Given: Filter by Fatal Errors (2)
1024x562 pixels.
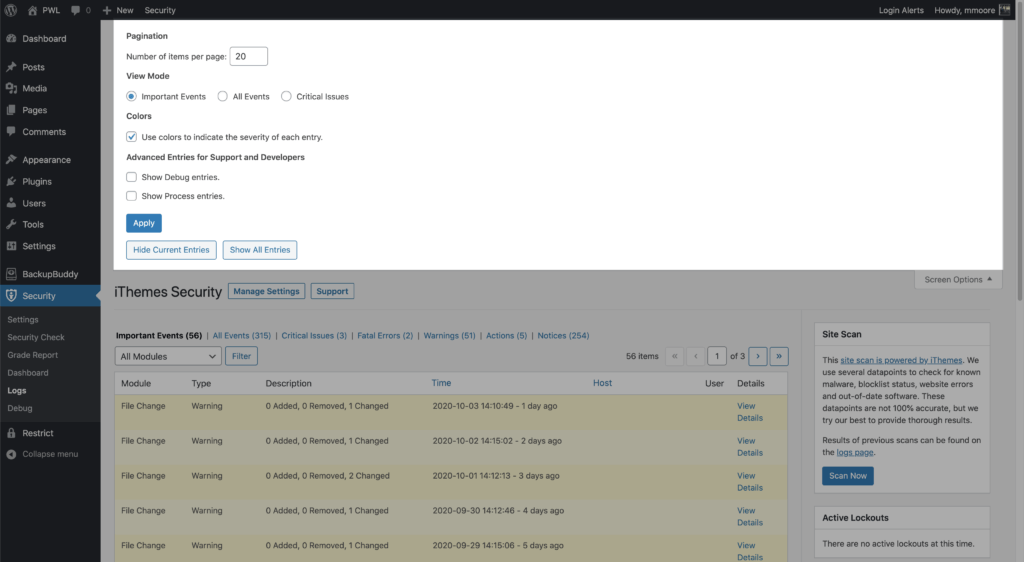Looking at the screenshot, I should click(x=385, y=336).
